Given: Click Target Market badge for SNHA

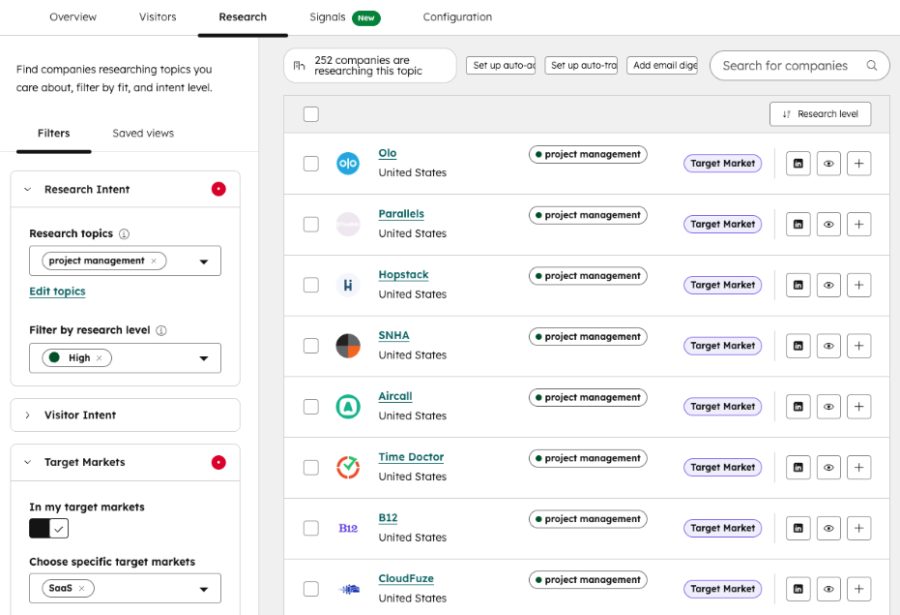Looking at the screenshot, I should tap(723, 346).
